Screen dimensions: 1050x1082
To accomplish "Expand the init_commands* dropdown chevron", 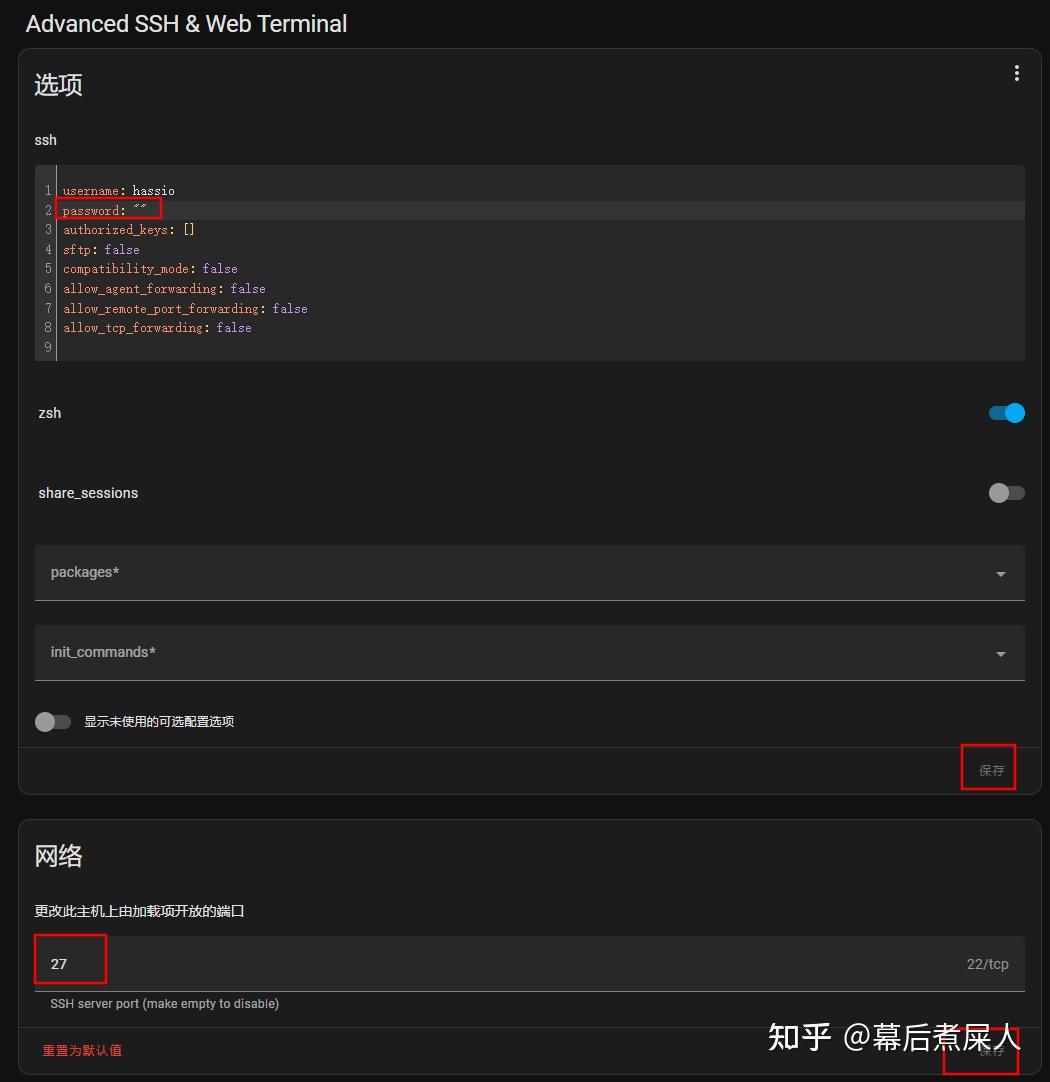I will (x=1000, y=653).
